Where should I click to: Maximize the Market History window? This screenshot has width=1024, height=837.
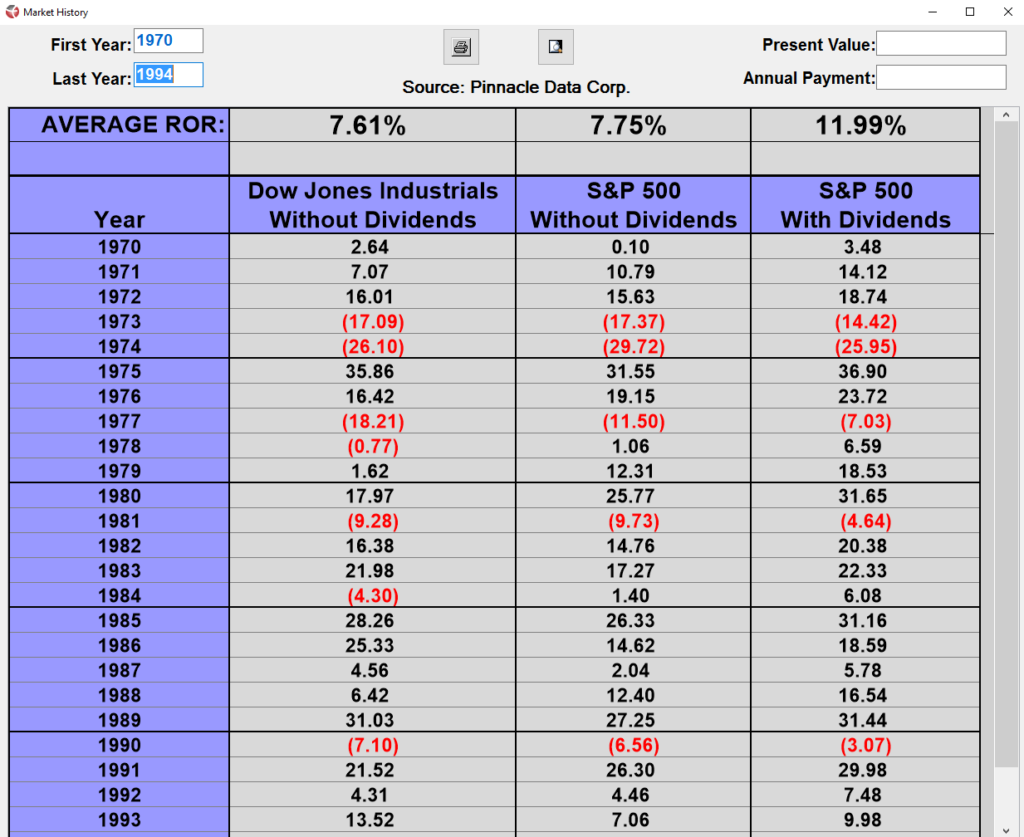(x=969, y=12)
